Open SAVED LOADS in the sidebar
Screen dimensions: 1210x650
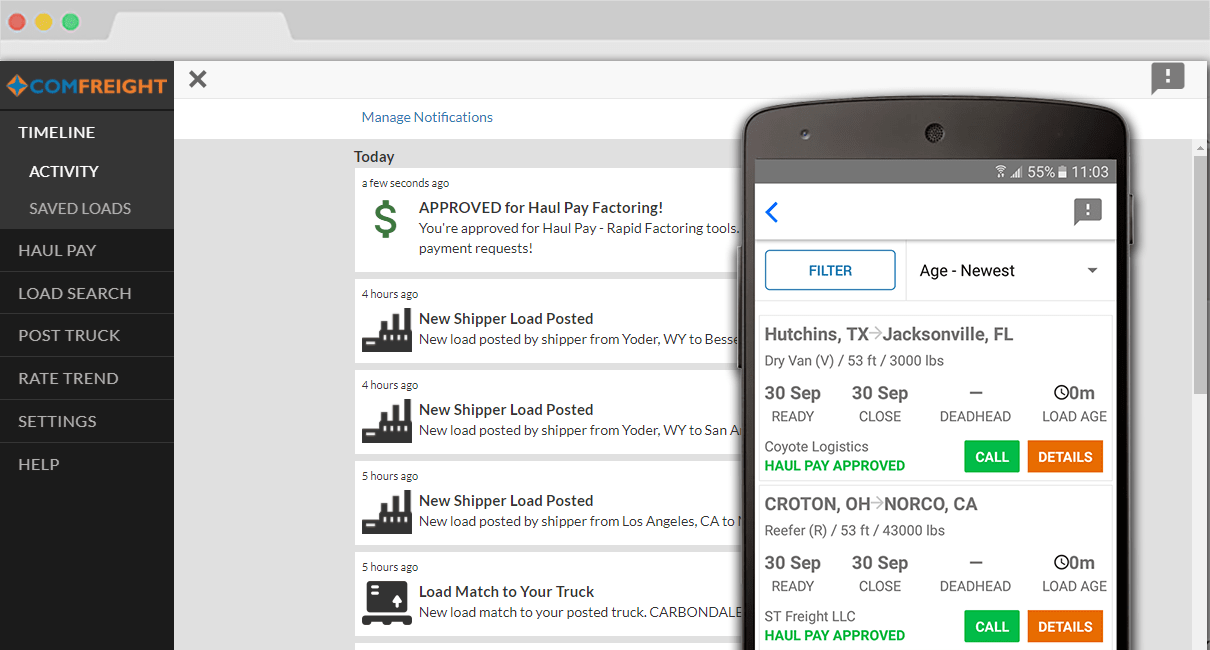(80, 209)
